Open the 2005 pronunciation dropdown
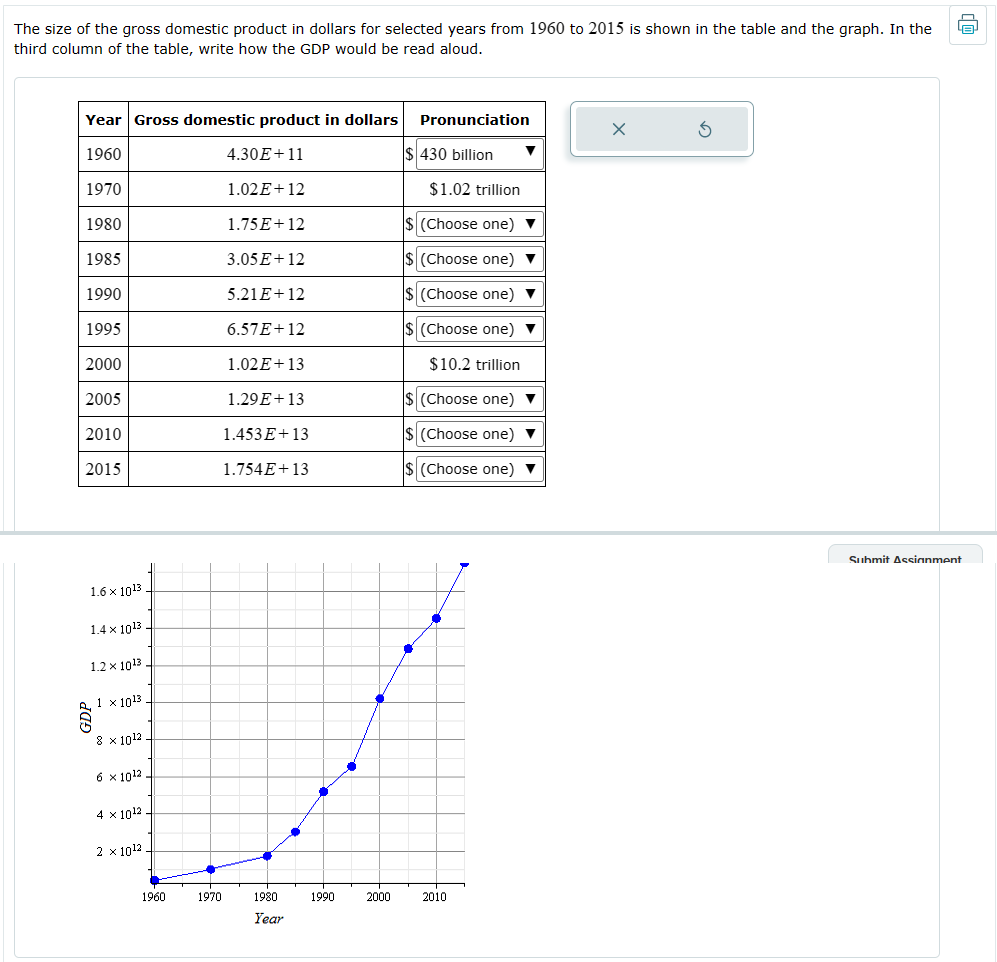 480,399
